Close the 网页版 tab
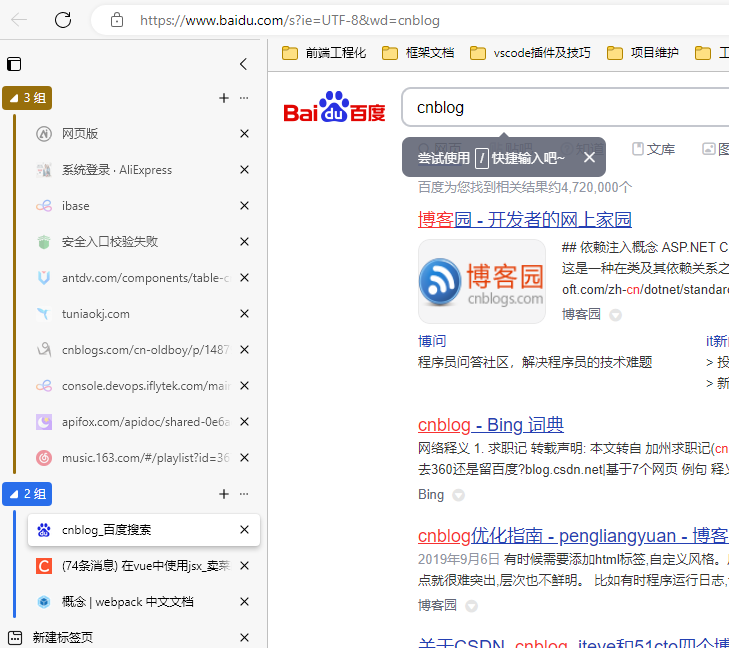Image resolution: width=729 pixels, height=648 pixels. pyautogui.click(x=244, y=134)
